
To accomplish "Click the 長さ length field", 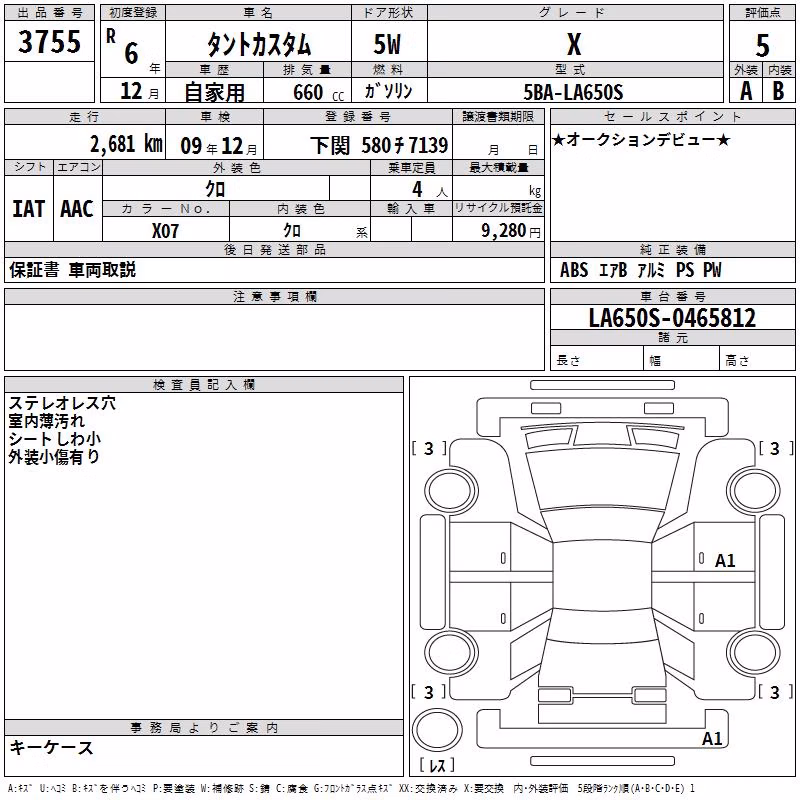I will pyautogui.click(x=596, y=358).
